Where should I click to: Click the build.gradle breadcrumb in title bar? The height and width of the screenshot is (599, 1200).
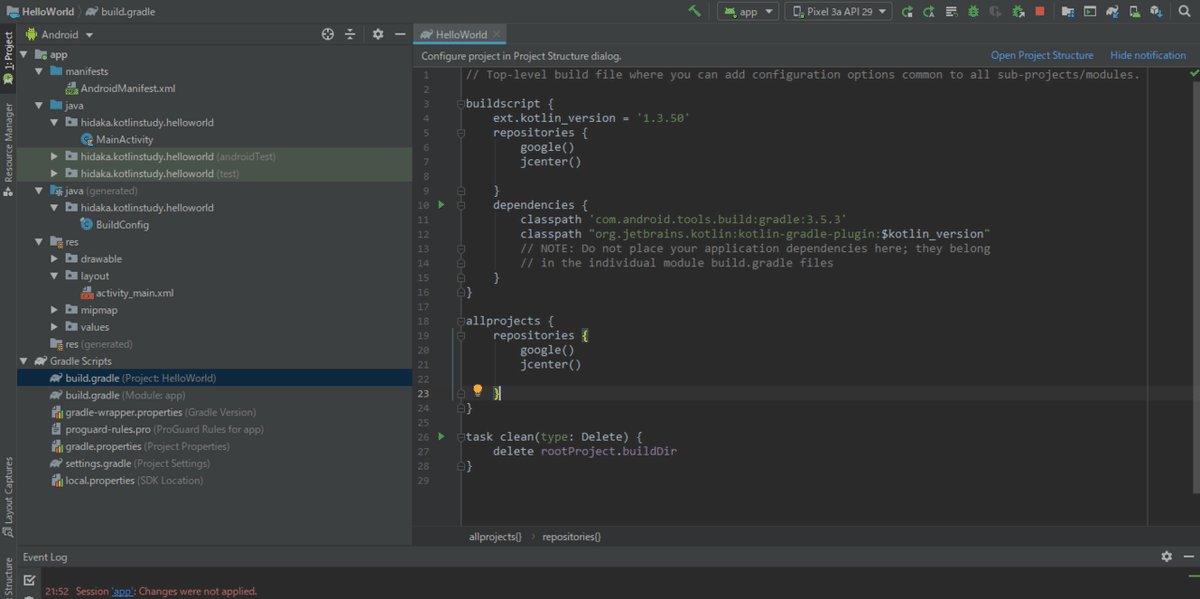(x=120, y=12)
